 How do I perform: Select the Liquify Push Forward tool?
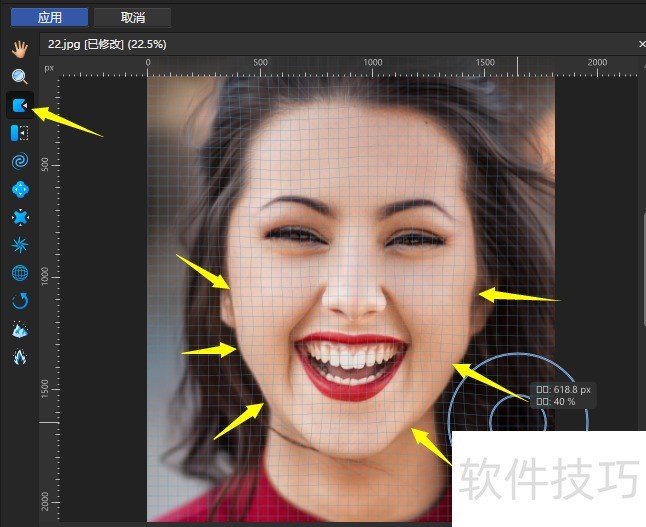[20, 105]
